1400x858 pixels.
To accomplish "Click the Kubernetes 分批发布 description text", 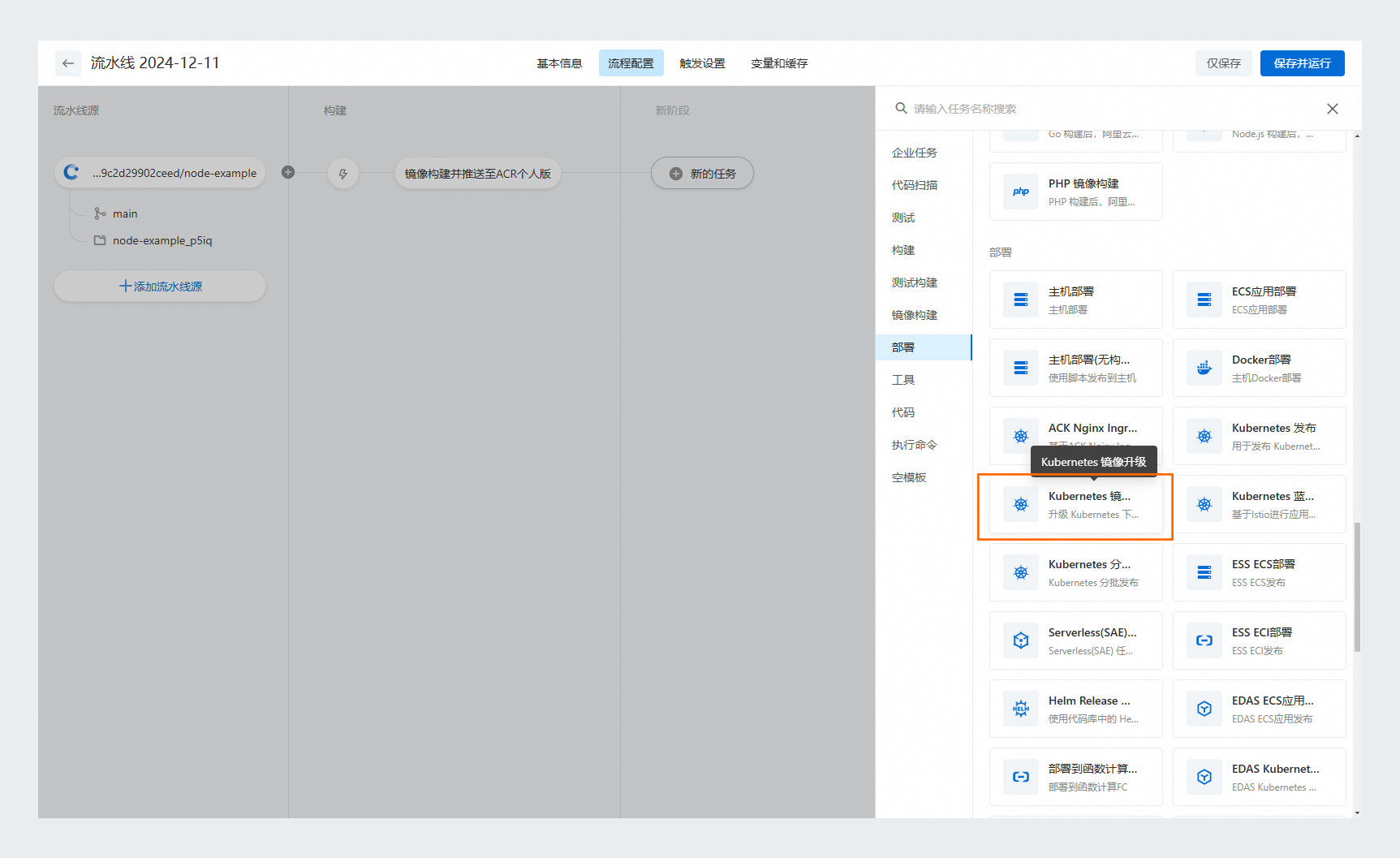I will point(1093,583).
